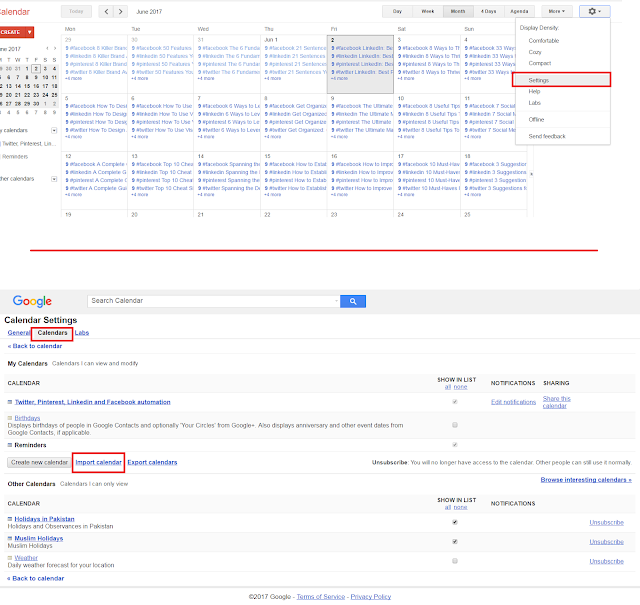Viewport: 640px width, 605px height.
Task: Click the top Back to calendar link
Action: pos(35,346)
